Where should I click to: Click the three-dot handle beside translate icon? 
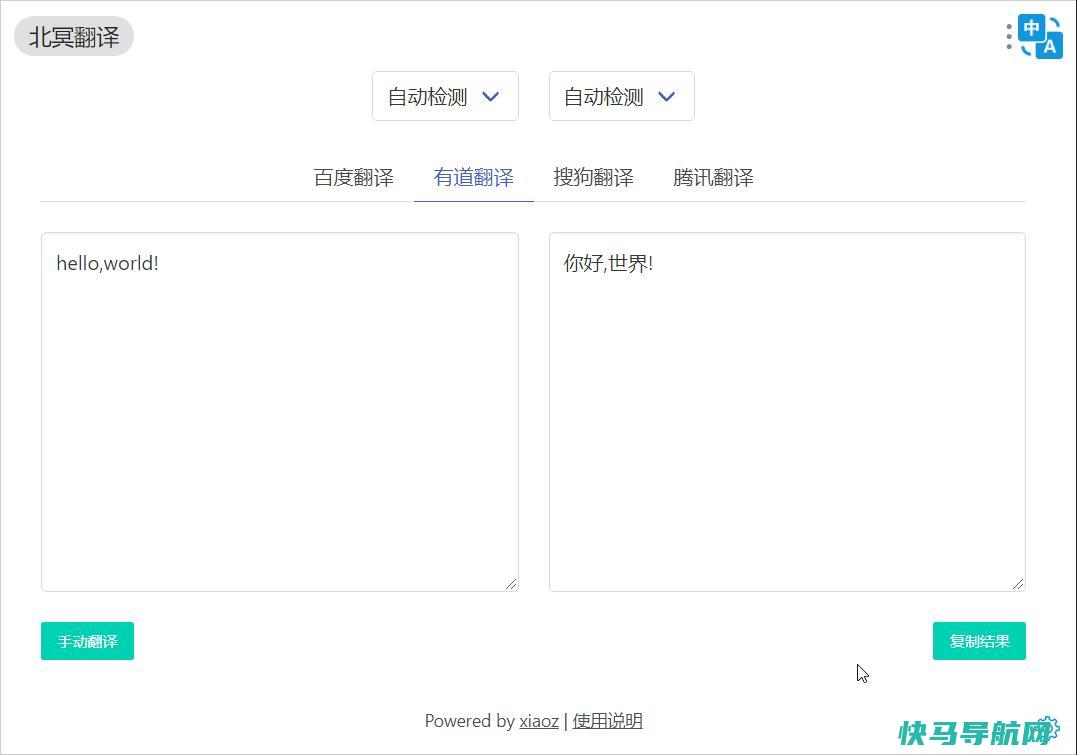coord(1009,36)
